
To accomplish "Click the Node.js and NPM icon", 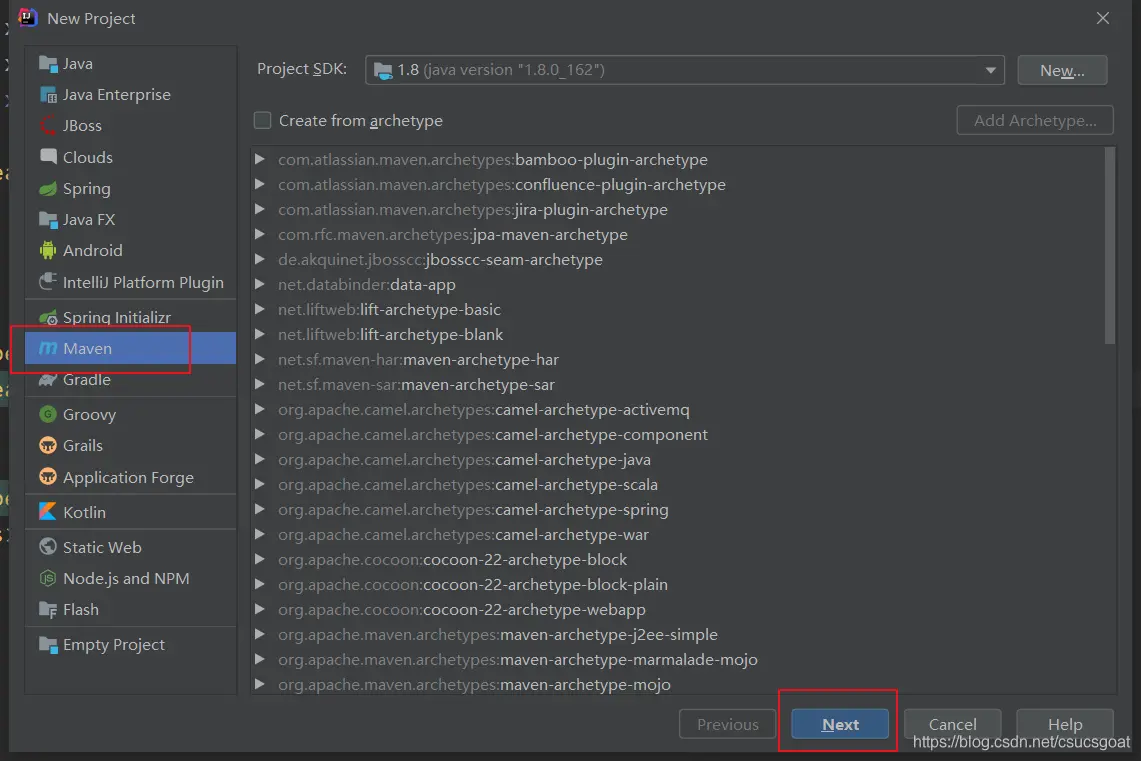I will 48,578.
